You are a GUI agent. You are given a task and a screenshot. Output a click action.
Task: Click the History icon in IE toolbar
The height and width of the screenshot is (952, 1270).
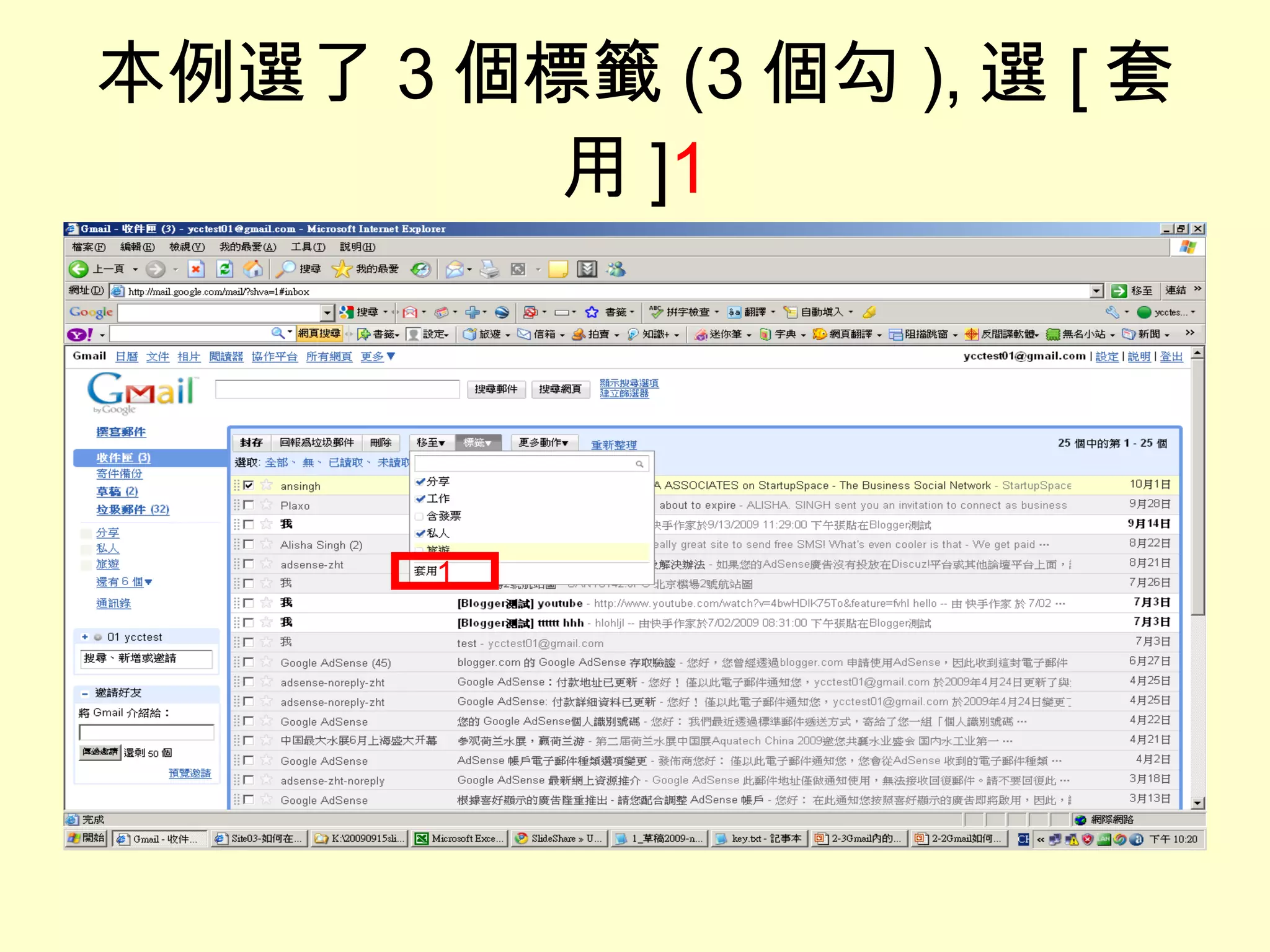pos(421,269)
